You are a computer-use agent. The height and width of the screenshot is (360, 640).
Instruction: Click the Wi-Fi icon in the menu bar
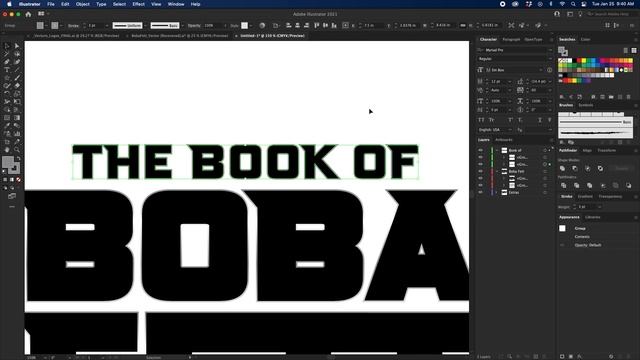[x=562, y=4]
